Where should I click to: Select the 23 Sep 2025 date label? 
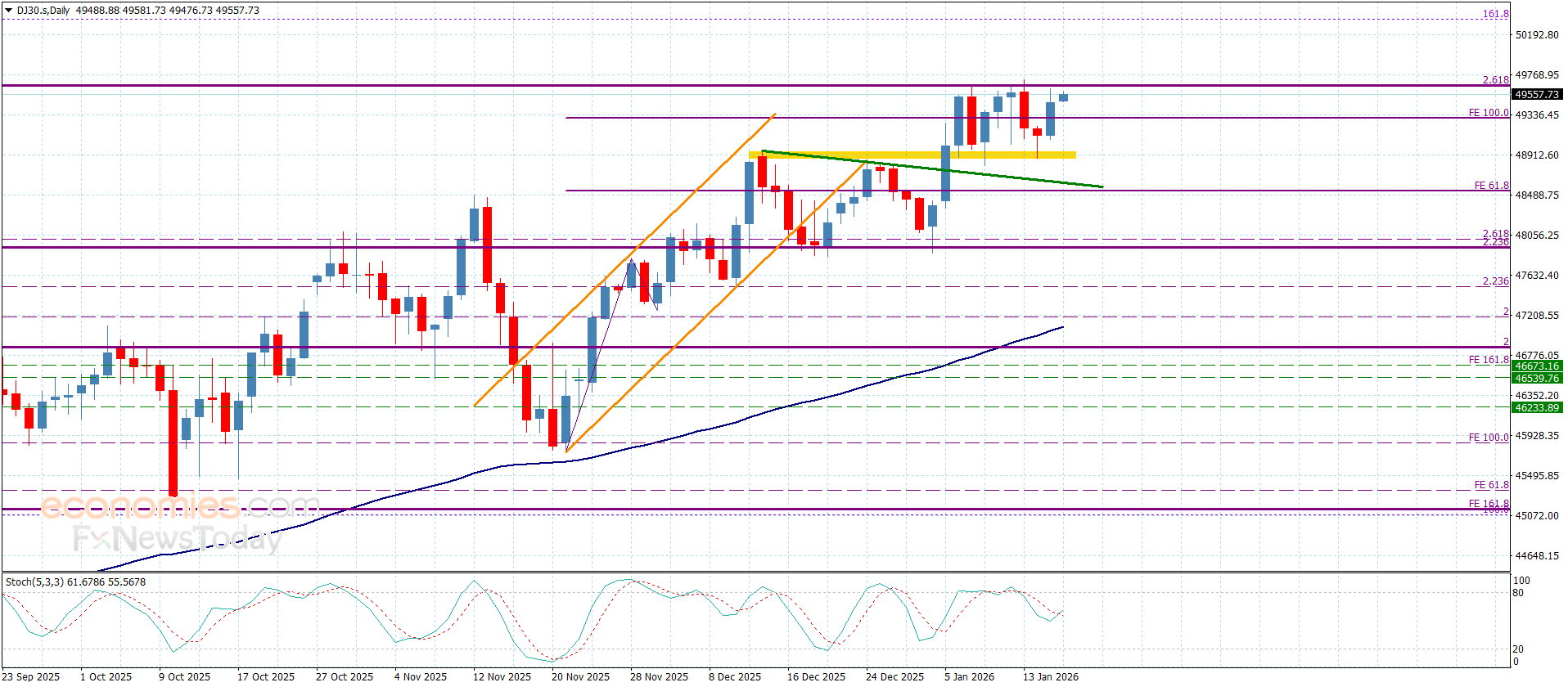(31, 676)
